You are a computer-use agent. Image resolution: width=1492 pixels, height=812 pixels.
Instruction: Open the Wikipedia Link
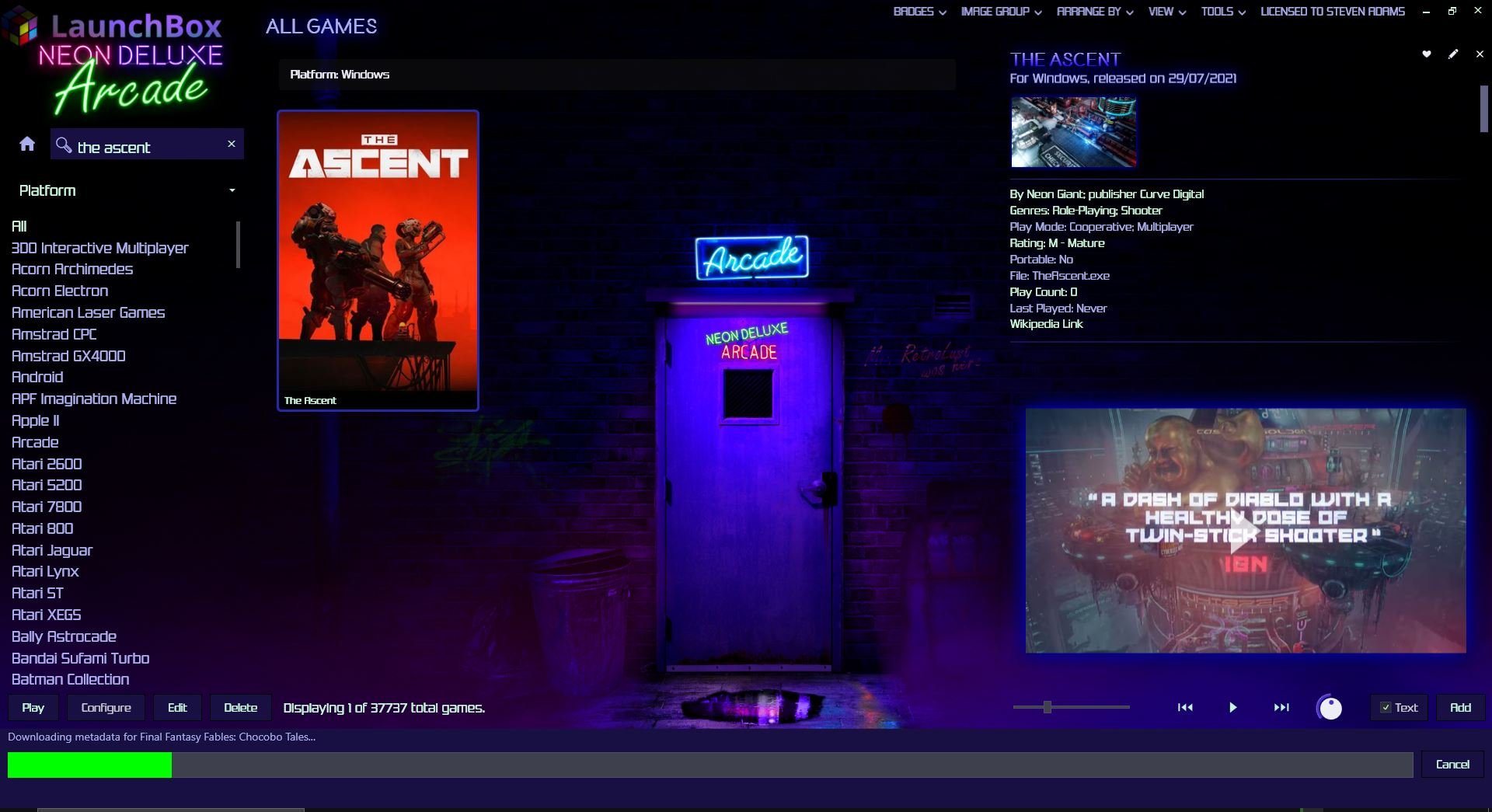point(1046,324)
